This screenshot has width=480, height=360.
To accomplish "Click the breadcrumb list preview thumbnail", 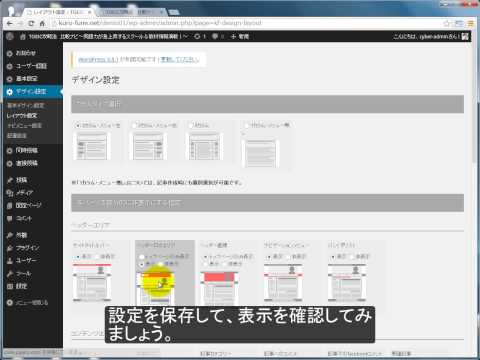I will tap(347, 282).
